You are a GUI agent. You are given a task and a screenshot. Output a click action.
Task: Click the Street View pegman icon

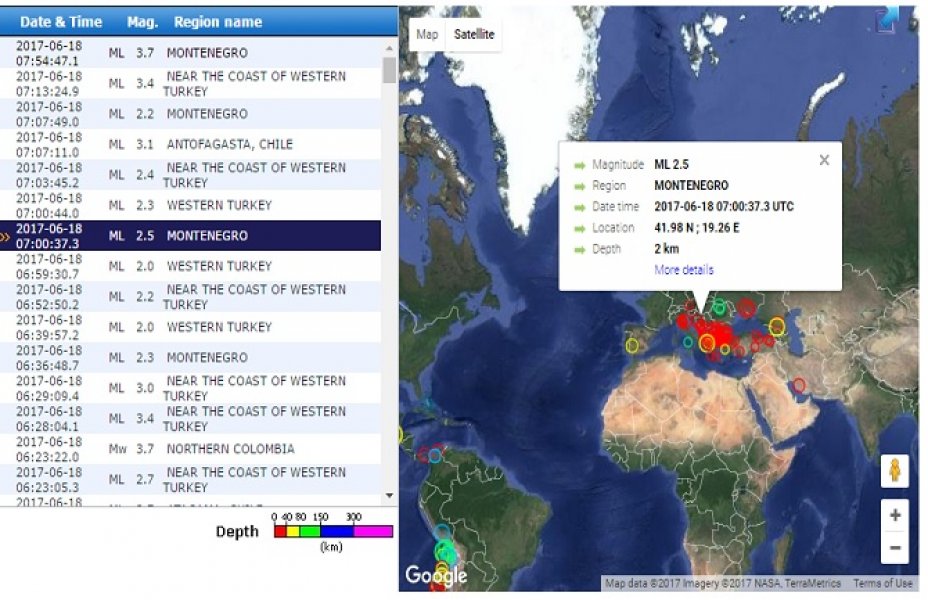894,471
